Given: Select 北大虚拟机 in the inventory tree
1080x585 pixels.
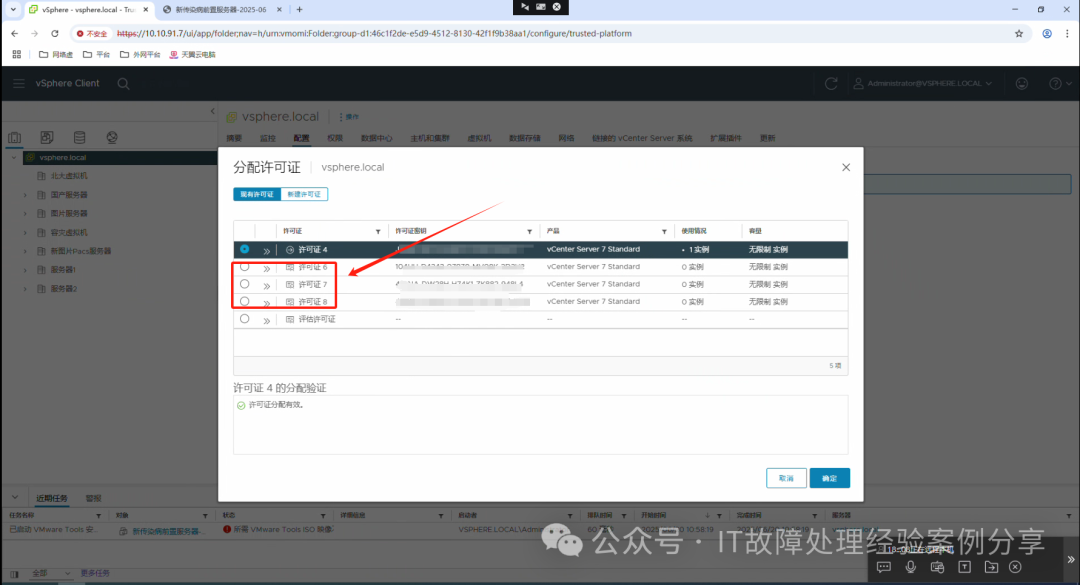Looking at the screenshot, I should (x=69, y=176).
